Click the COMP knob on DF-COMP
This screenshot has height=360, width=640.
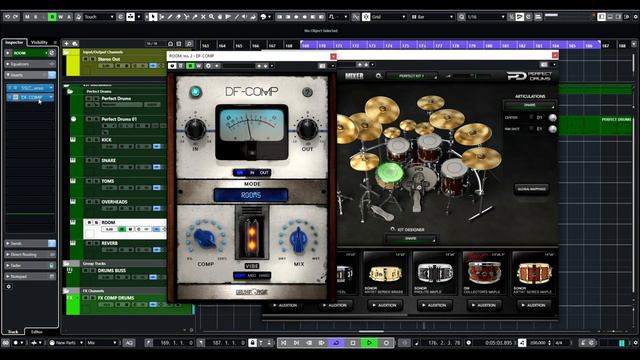tap(205, 239)
